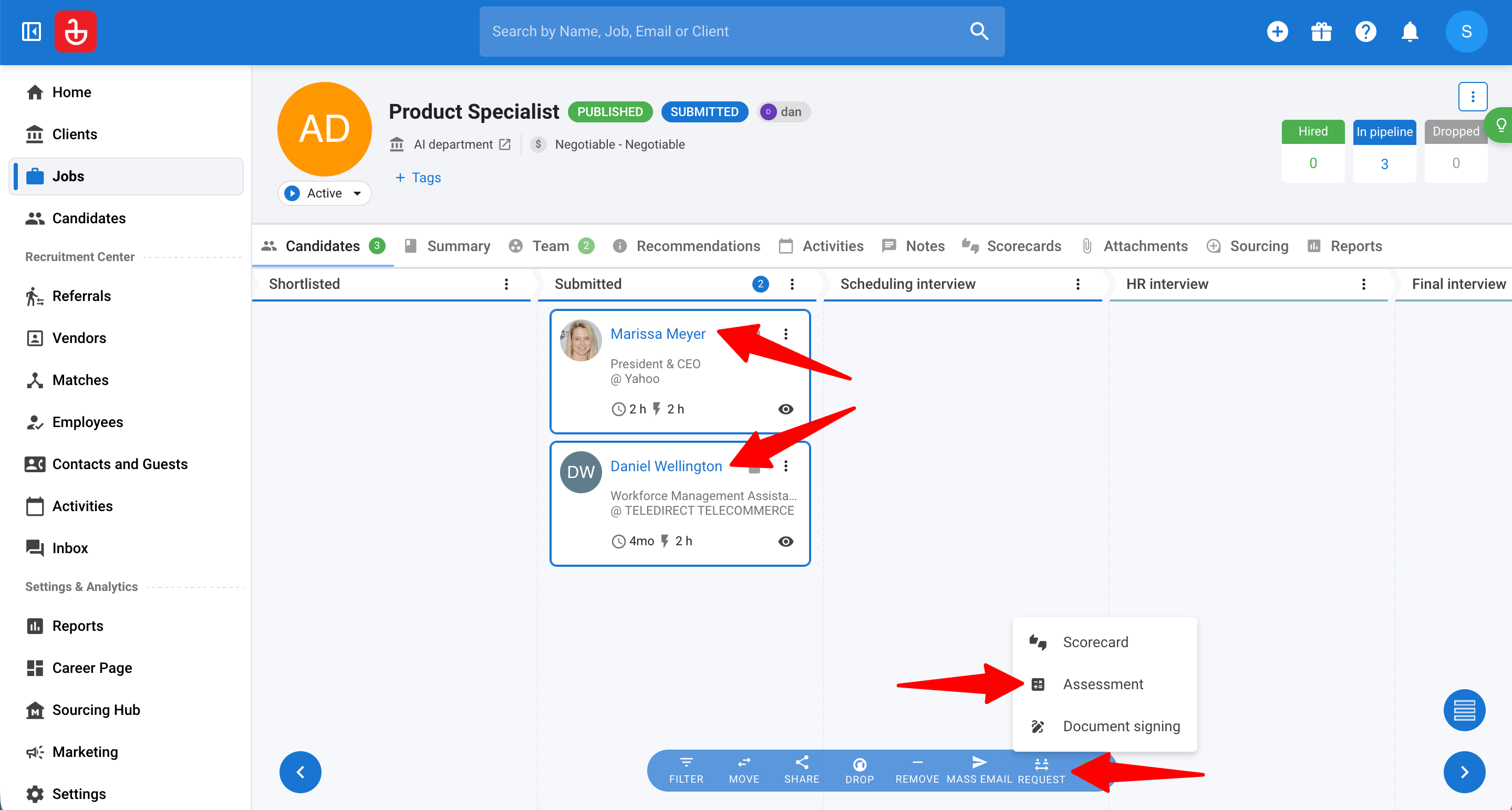Open the gift icon in header
Viewport: 1512px width, 810px height.
1321,31
